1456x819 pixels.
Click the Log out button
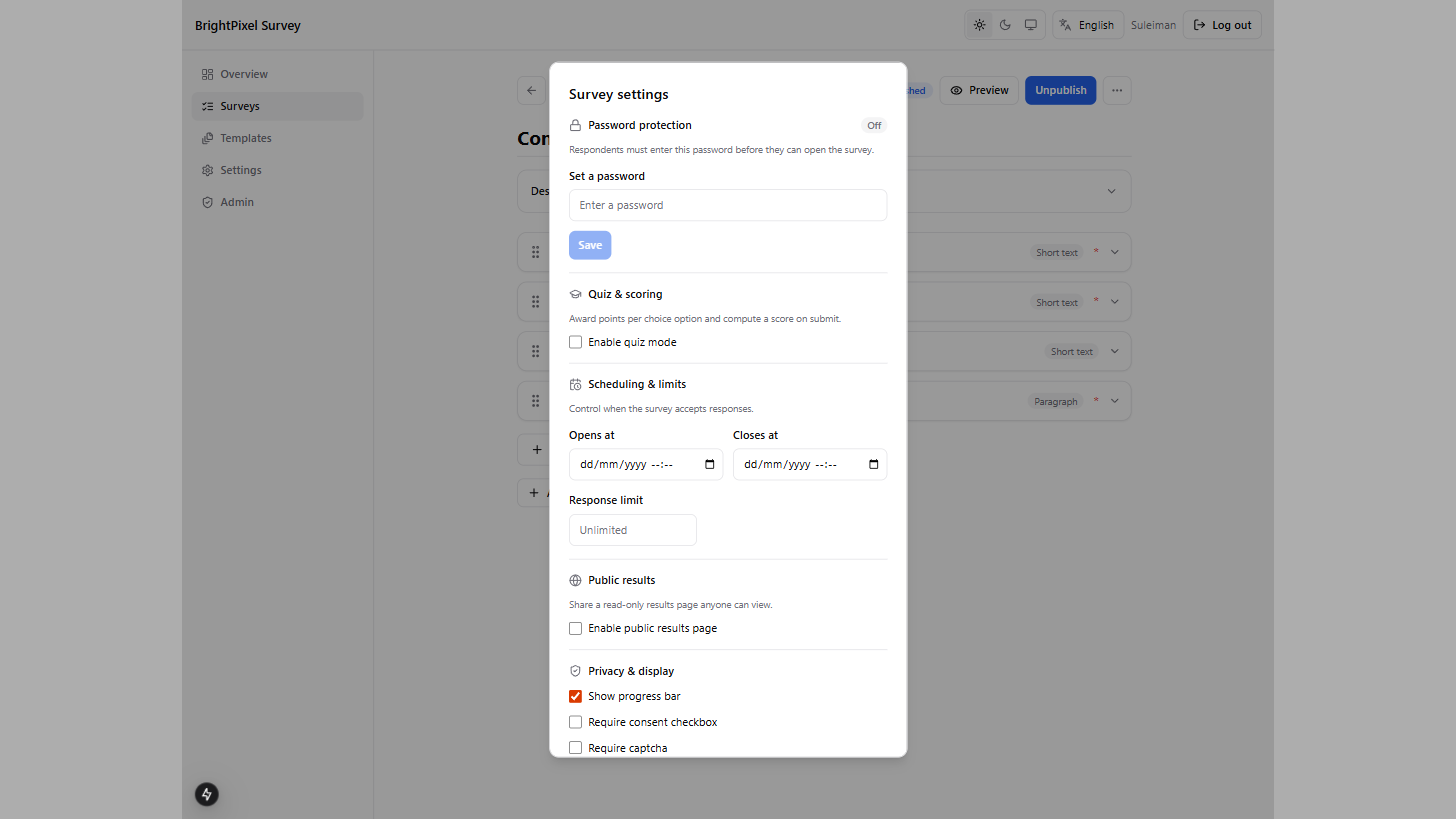pyautogui.click(x=1222, y=25)
